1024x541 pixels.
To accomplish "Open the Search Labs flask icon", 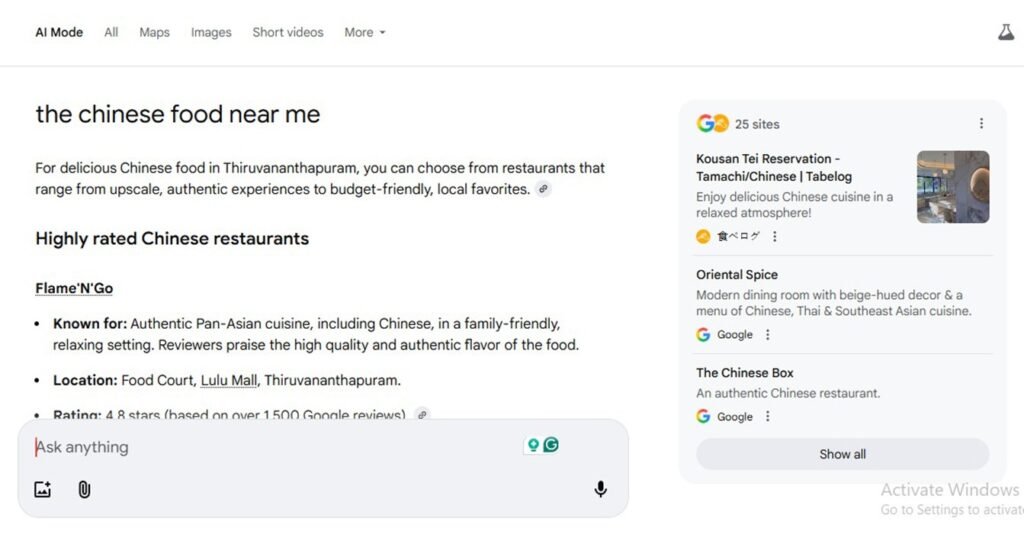I will [1005, 32].
